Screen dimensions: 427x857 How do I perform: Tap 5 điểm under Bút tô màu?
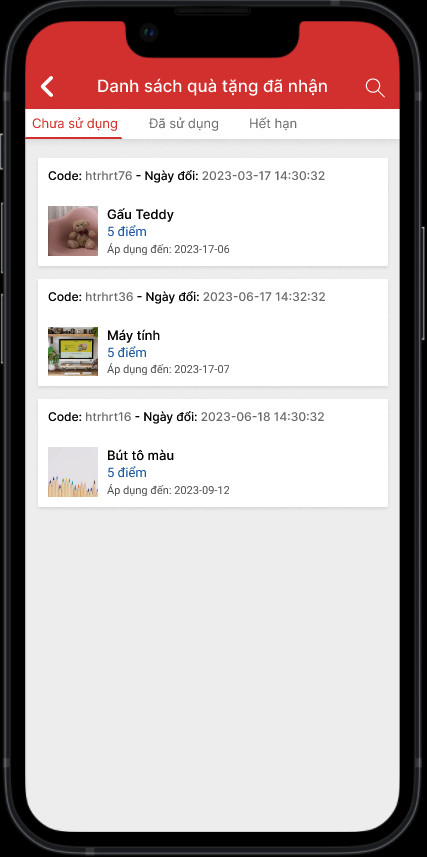pos(127,473)
